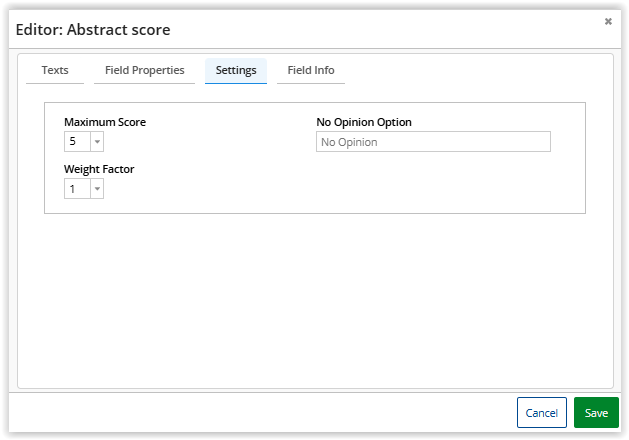Click the Weight Factor value showing 1

coord(76,189)
